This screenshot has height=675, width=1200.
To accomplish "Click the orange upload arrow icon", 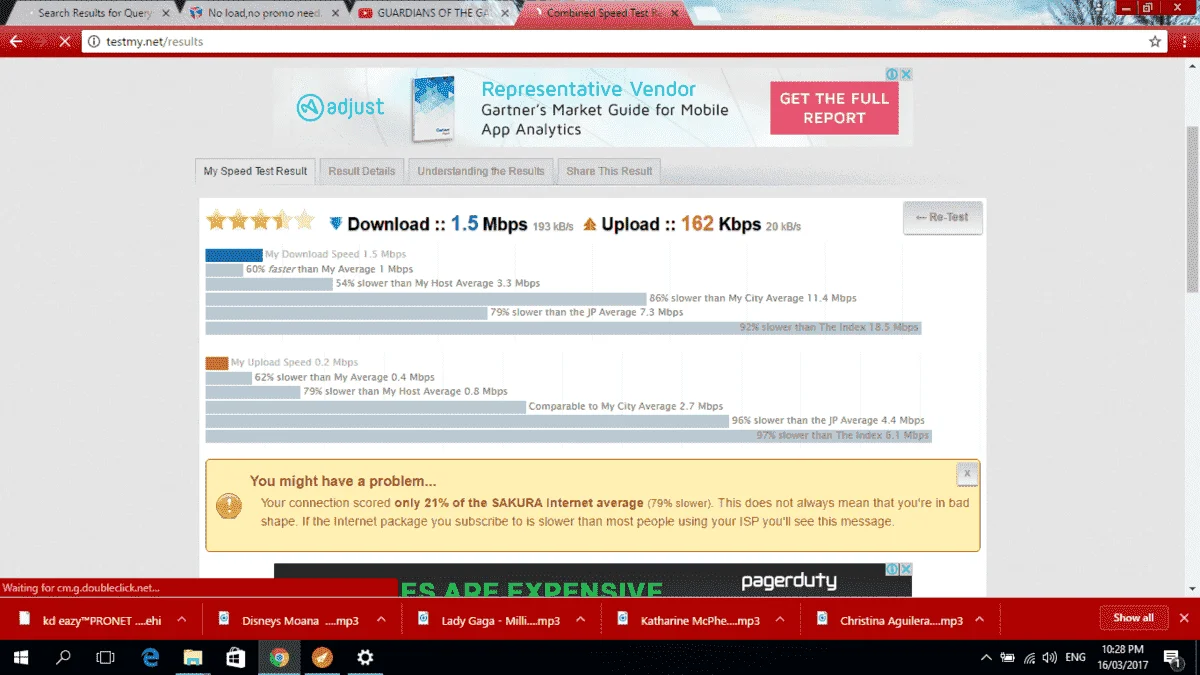I will pos(590,224).
